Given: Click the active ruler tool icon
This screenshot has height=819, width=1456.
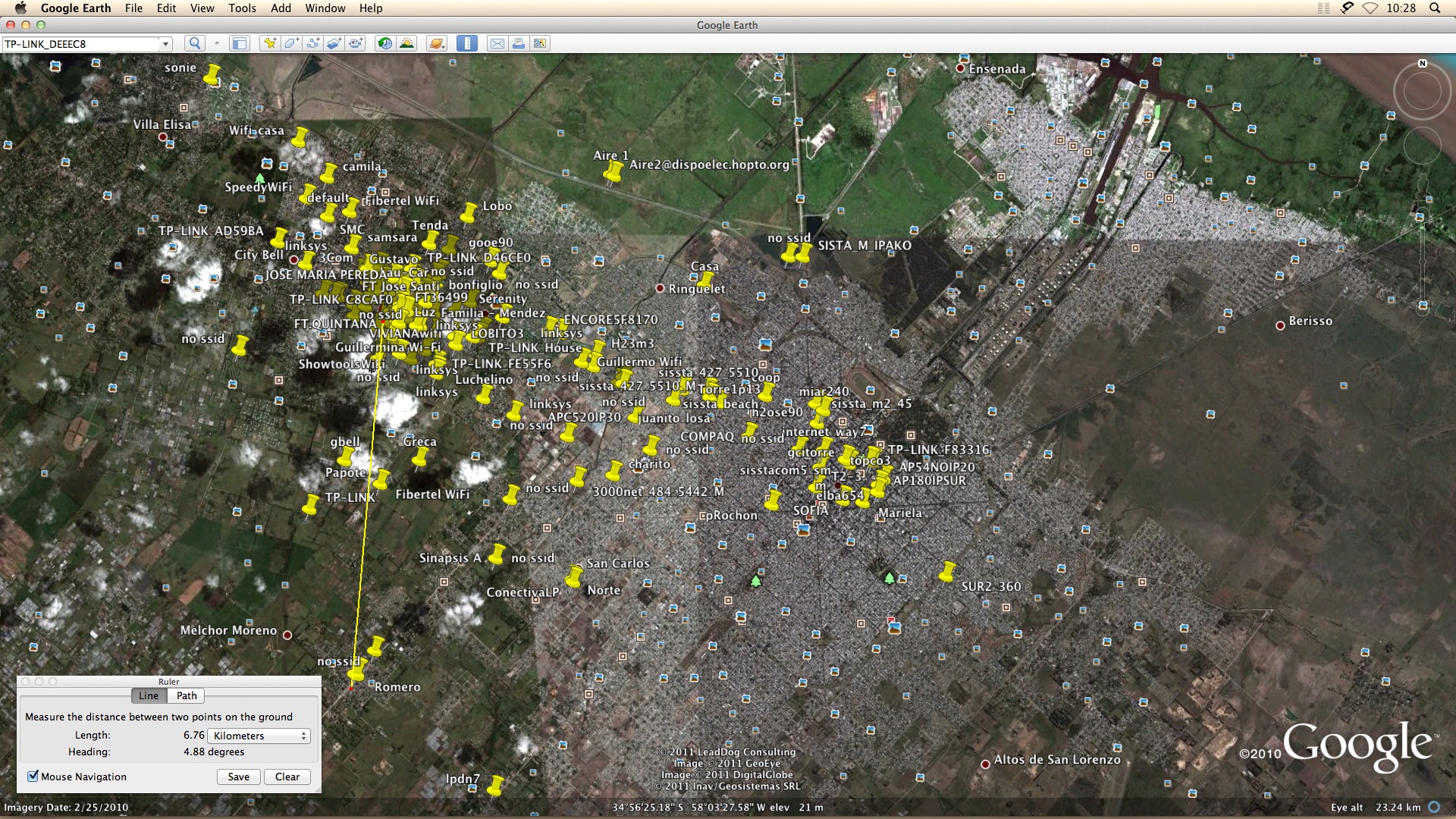Looking at the screenshot, I should 467,43.
